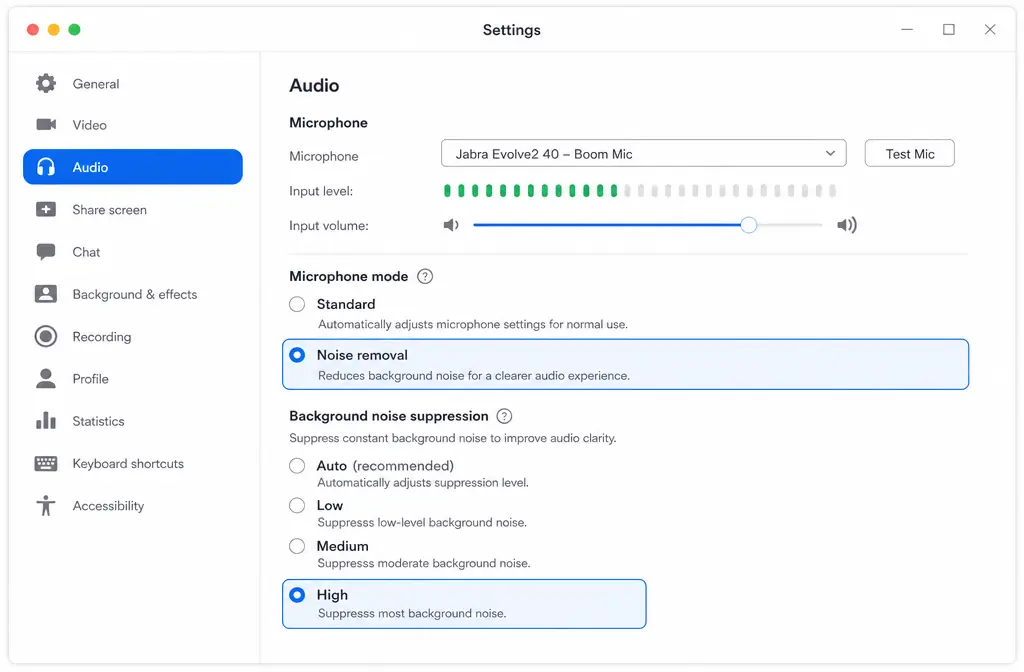Click "Reduces background noise" description text
The height and width of the screenshot is (672, 1024).
[473, 376]
